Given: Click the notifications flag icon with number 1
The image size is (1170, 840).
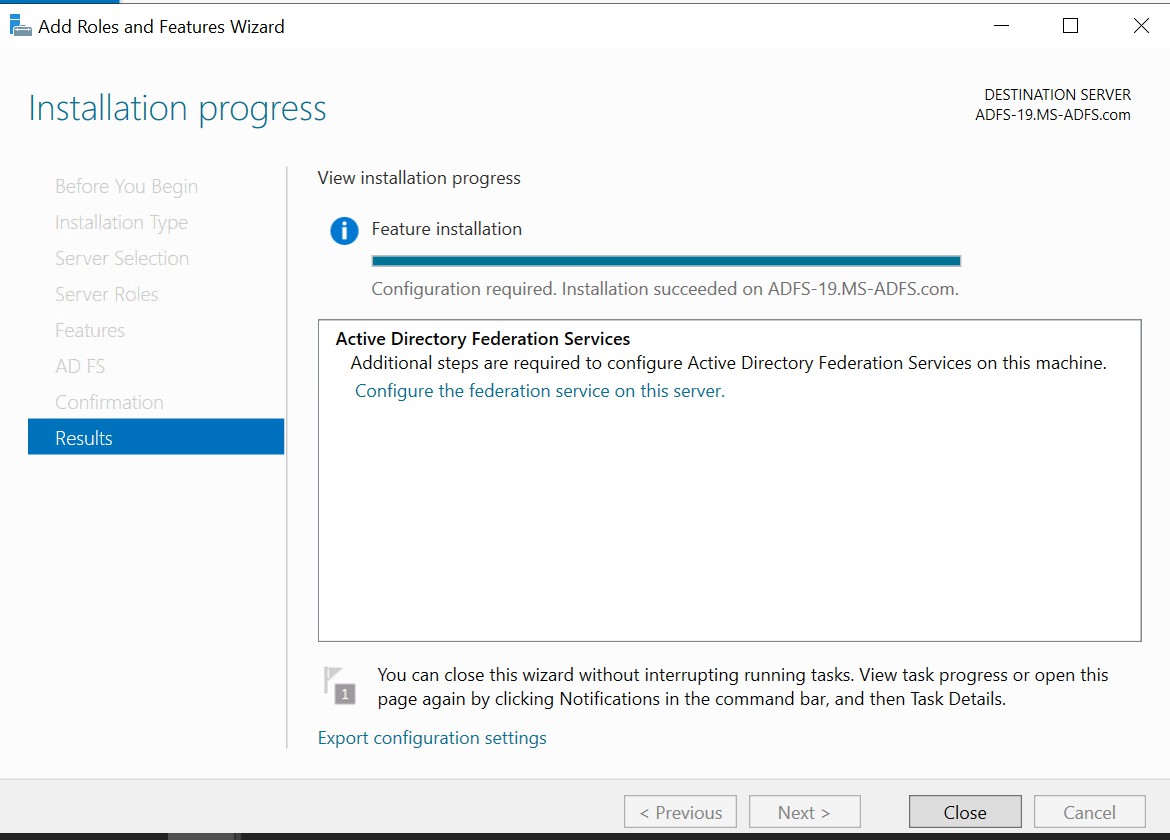Looking at the screenshot, I should [340, 686].
